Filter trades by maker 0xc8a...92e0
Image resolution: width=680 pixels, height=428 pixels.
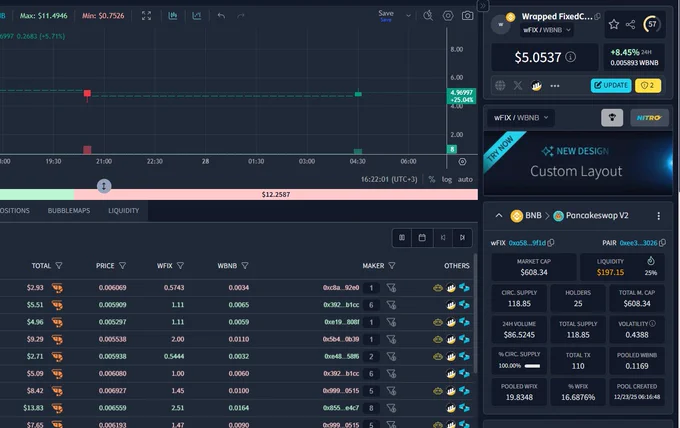(391, 288)
